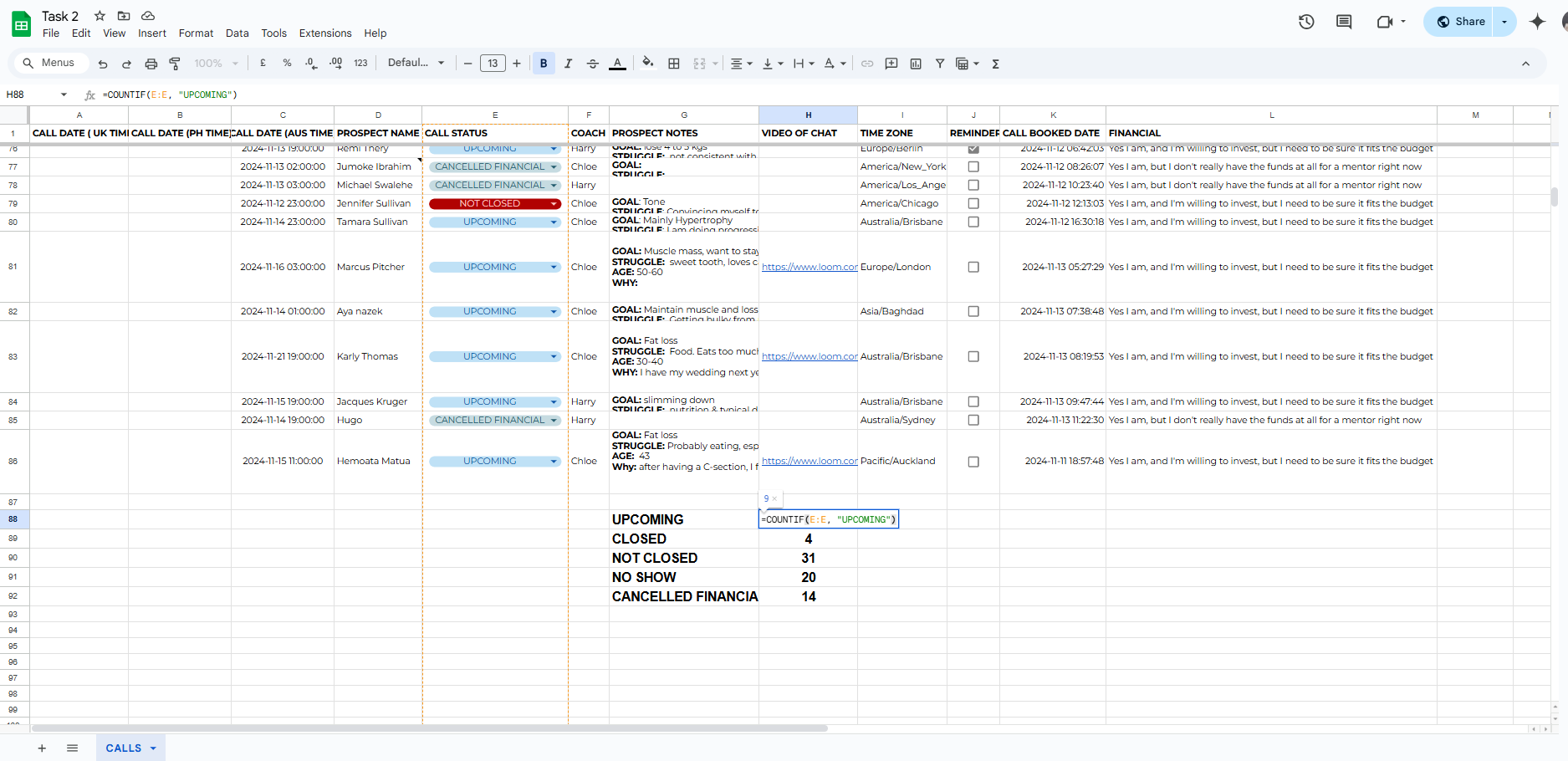Click the formula bar input
The height and width of the screenshot is (761, 1568).
[x=828, y=94]
